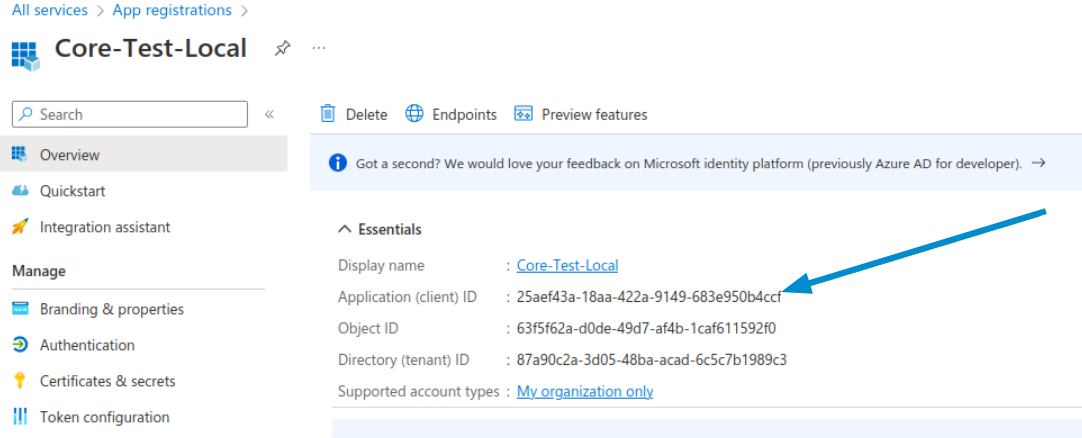The width and height of the screenshot is (1082, 438).
Task: Click the trash can Delete icon
Action: click(x=328, y=114)
